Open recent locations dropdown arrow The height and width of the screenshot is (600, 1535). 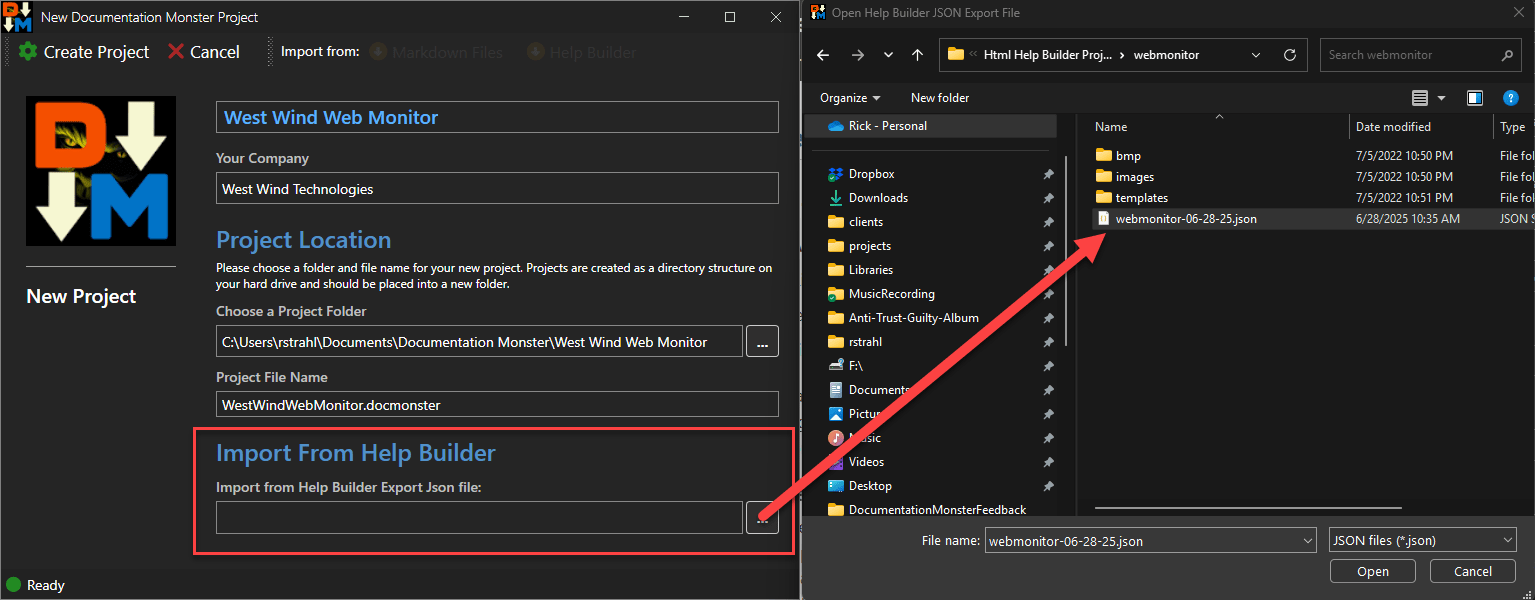888,55
